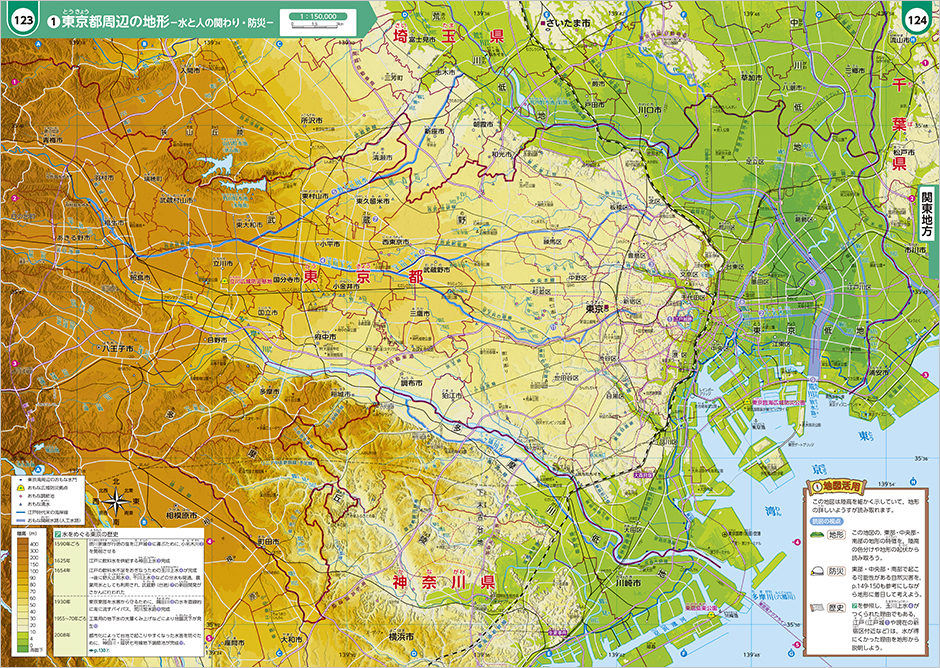The height and width of the screenshot is (668, 940).
Task: Click the map title 東京都周辺の地形
Action: click(x=115, y=22)
